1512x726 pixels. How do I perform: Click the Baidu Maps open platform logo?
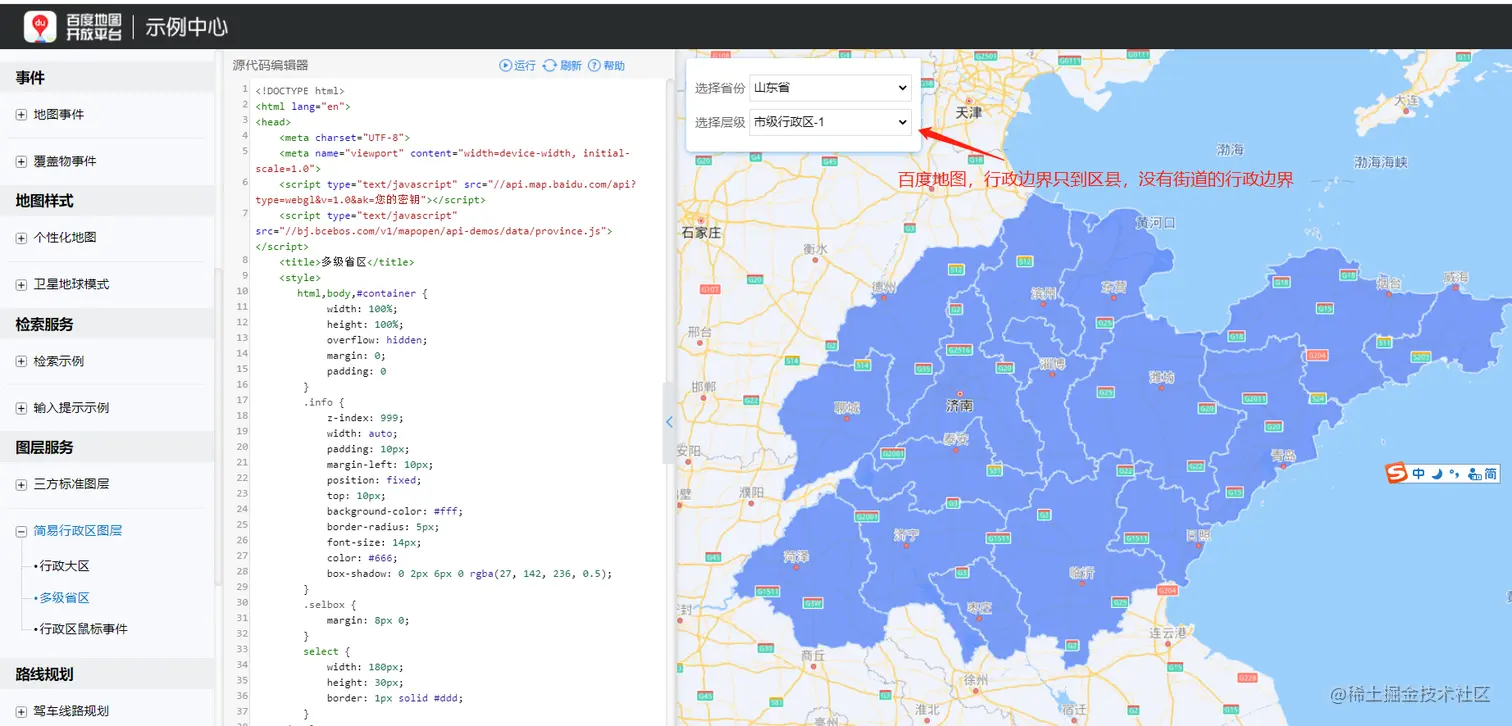73,26
